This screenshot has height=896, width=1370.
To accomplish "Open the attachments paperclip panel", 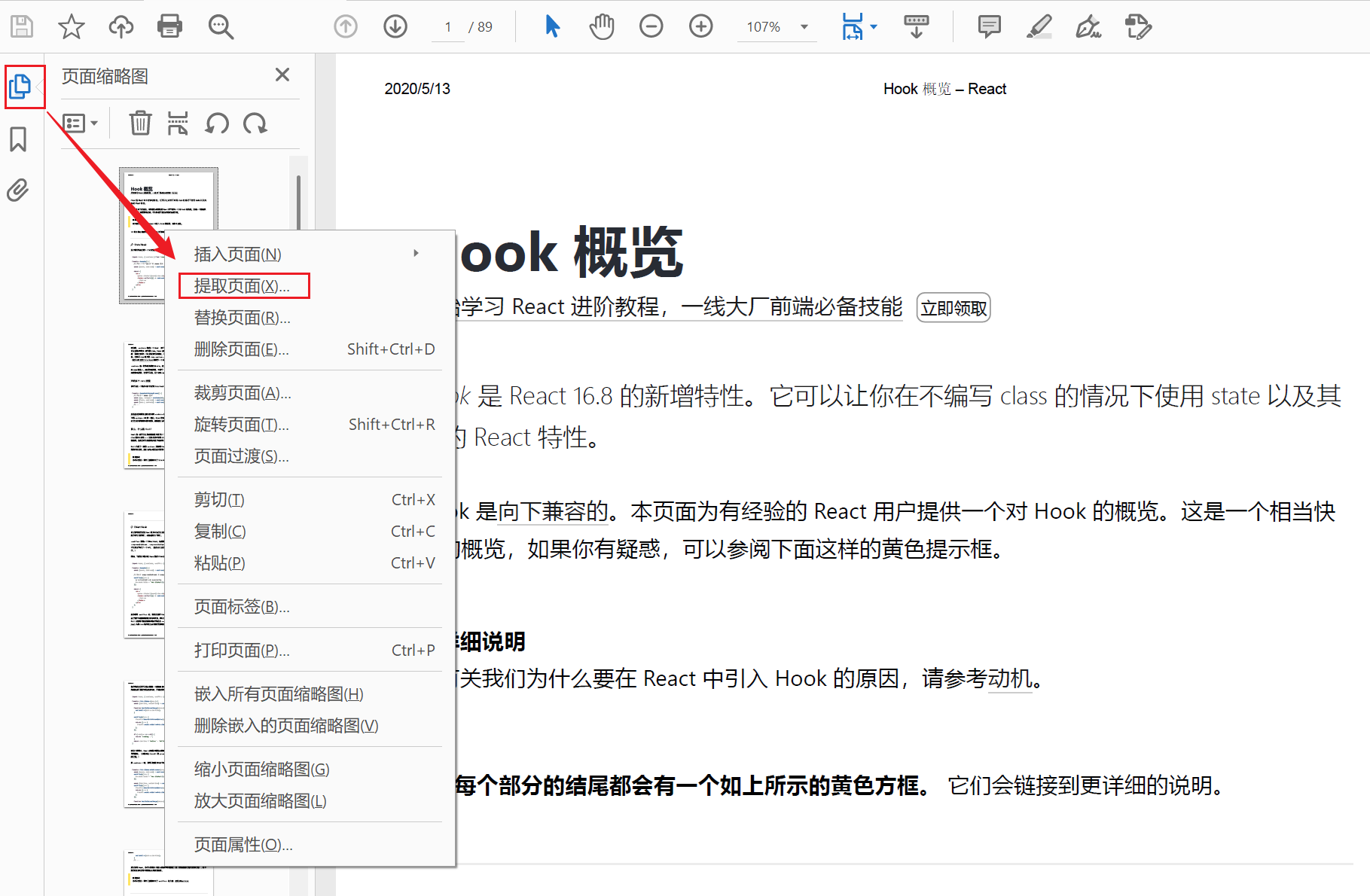I will (19, 190).
